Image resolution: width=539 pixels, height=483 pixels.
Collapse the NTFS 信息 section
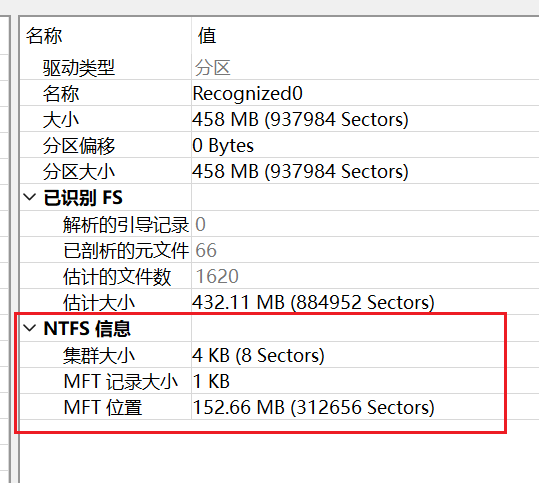click(x=30, y=328)
